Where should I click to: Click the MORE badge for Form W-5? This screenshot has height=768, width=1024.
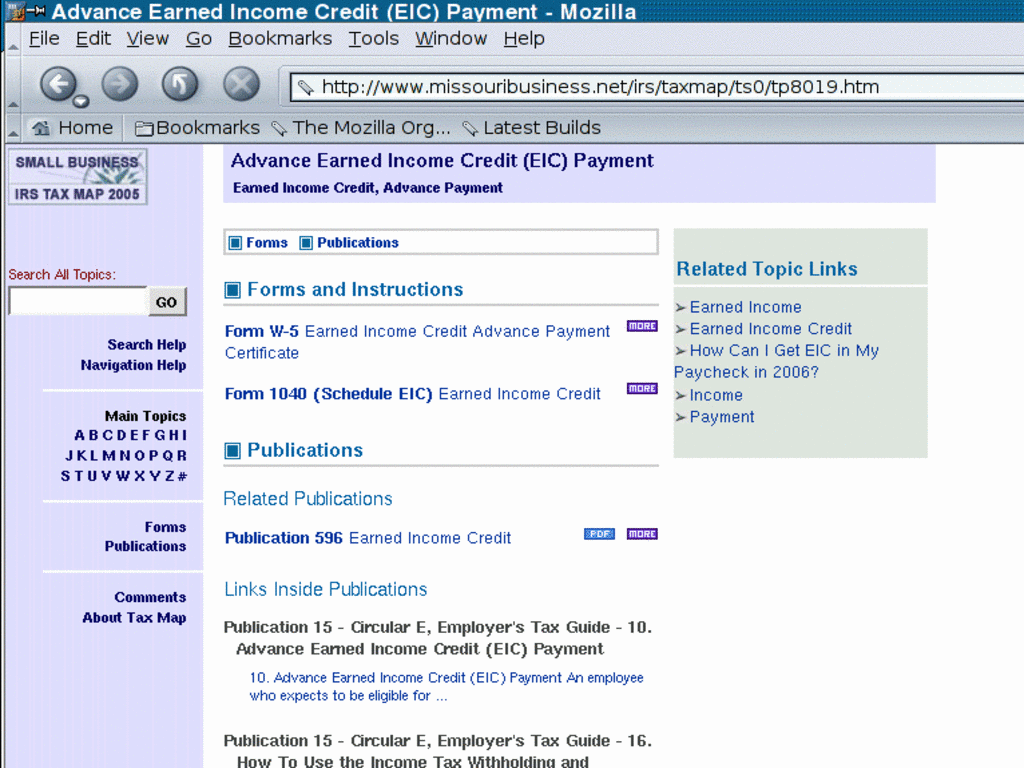point(642,326)
